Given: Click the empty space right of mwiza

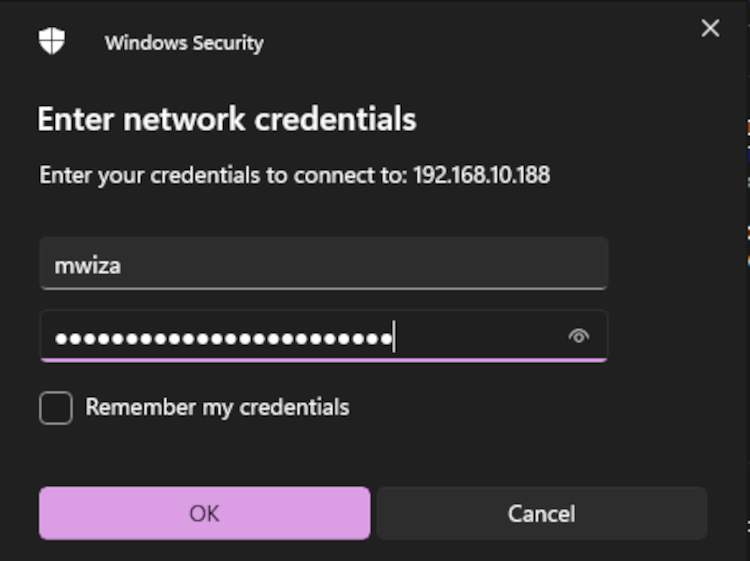Looking at the screenshot, I should (364, 264).
